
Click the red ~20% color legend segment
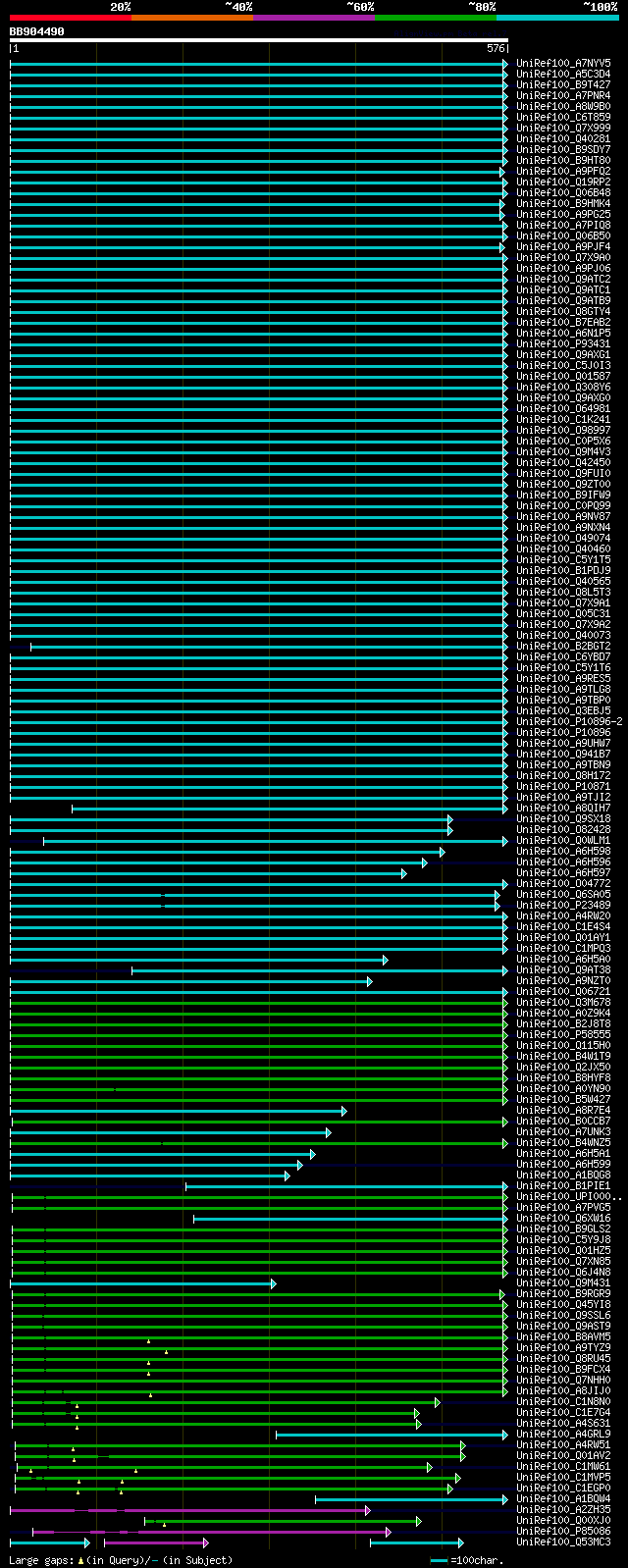coord(71,17)
